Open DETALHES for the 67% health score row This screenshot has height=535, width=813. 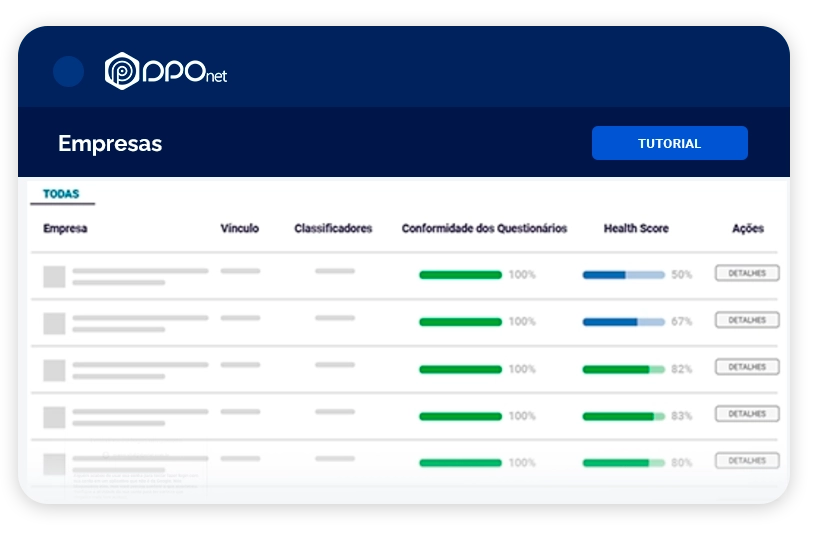point(747,320)
